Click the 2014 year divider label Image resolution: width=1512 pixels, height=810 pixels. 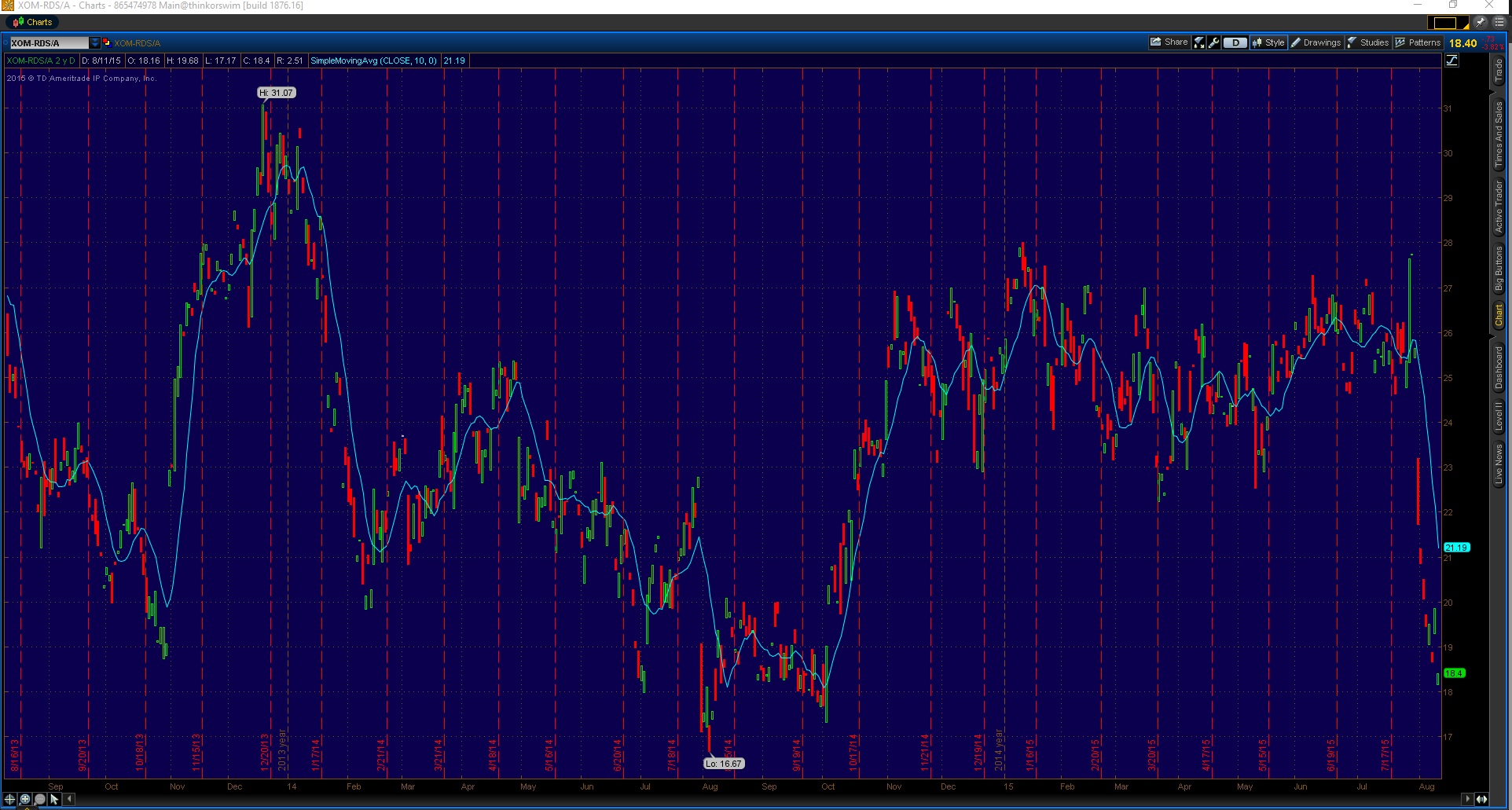click(x=999, y=750)
